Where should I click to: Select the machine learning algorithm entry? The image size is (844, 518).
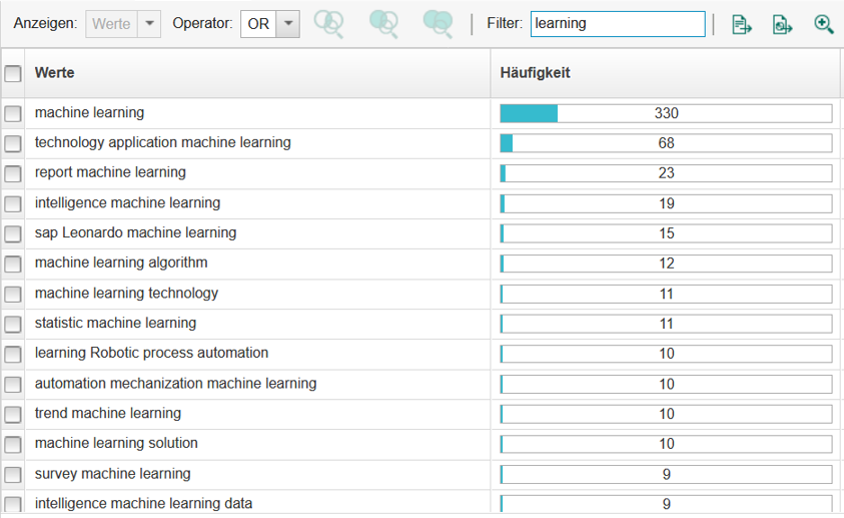point(121,263)
